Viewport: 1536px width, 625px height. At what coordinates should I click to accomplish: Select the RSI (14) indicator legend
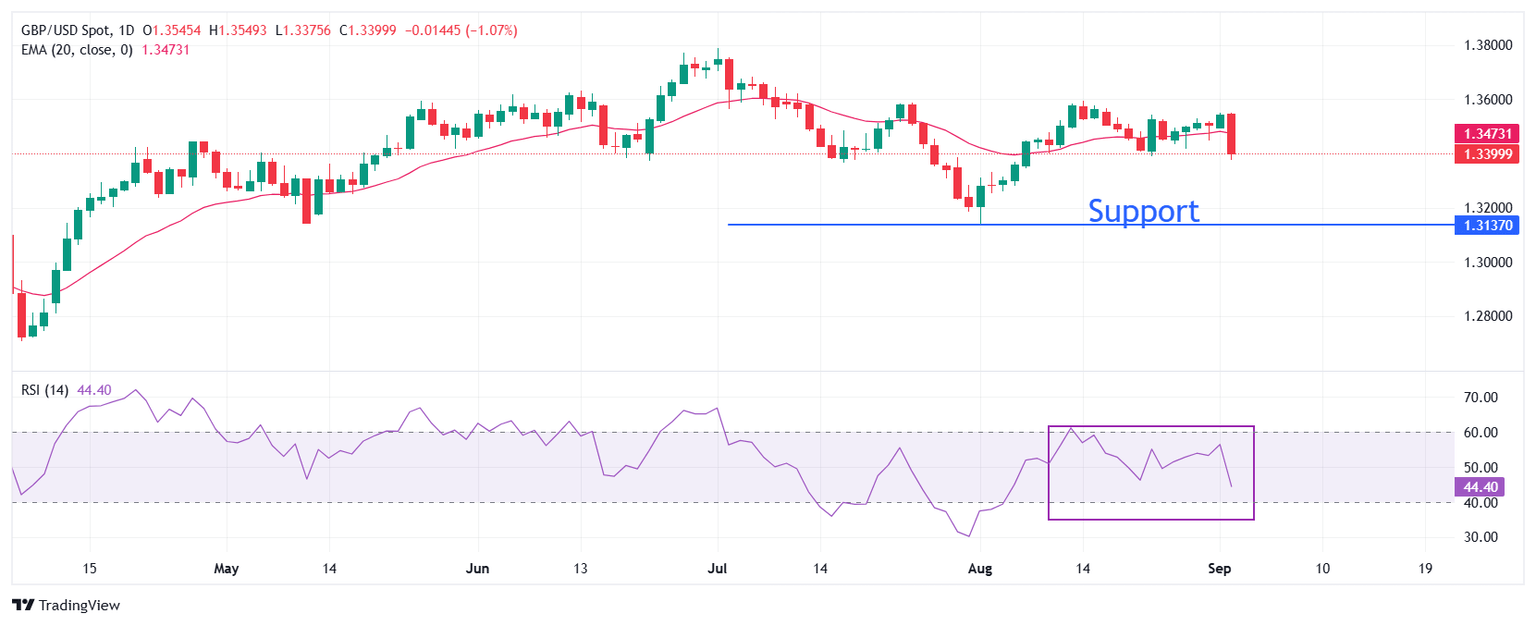45,390
